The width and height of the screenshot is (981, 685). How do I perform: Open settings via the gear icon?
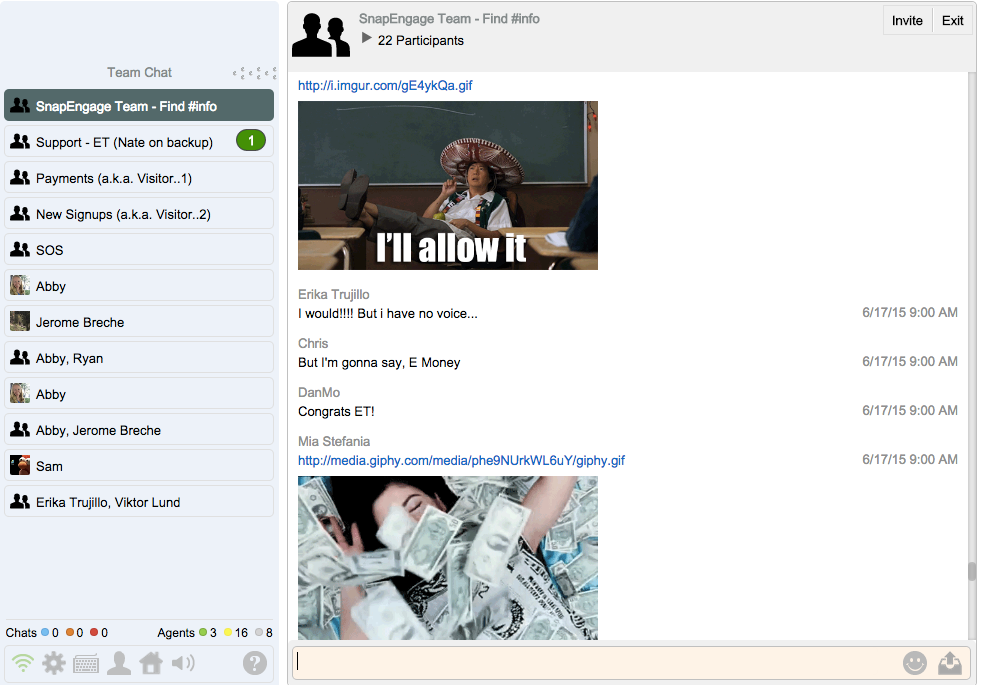click(53, 663)
